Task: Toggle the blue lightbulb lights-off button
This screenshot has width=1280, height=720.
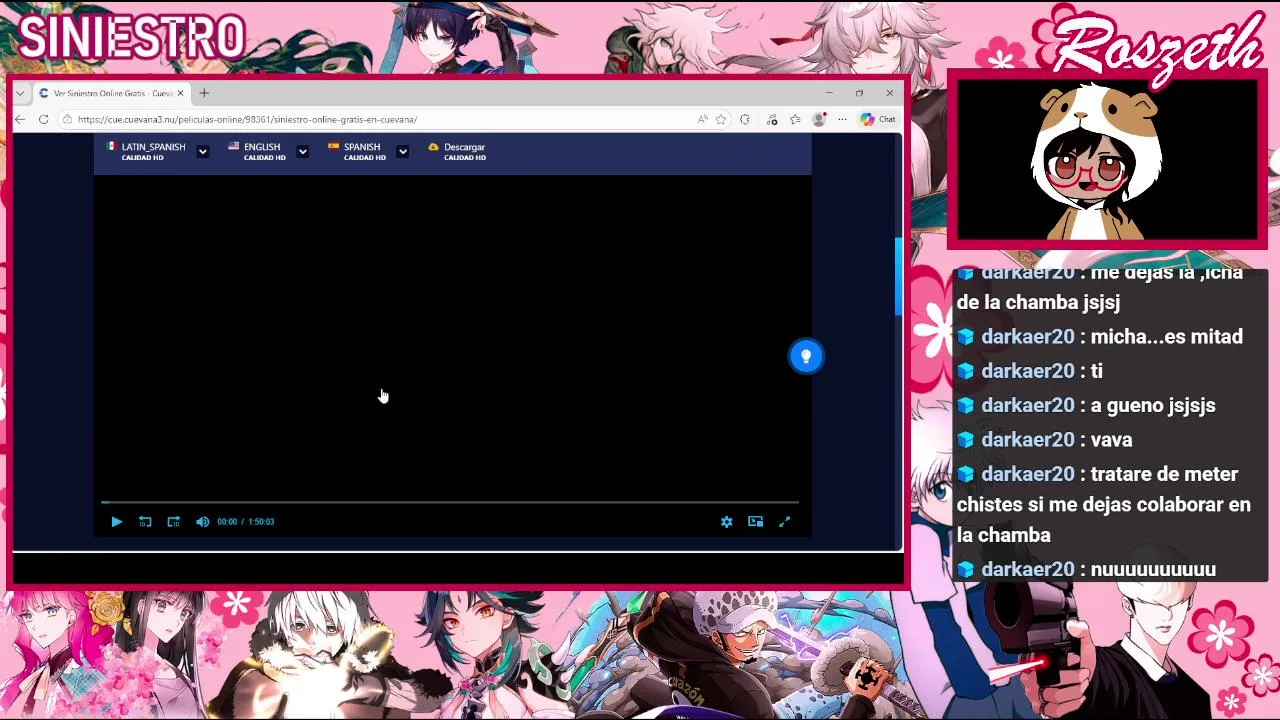Action: (806, 356)
